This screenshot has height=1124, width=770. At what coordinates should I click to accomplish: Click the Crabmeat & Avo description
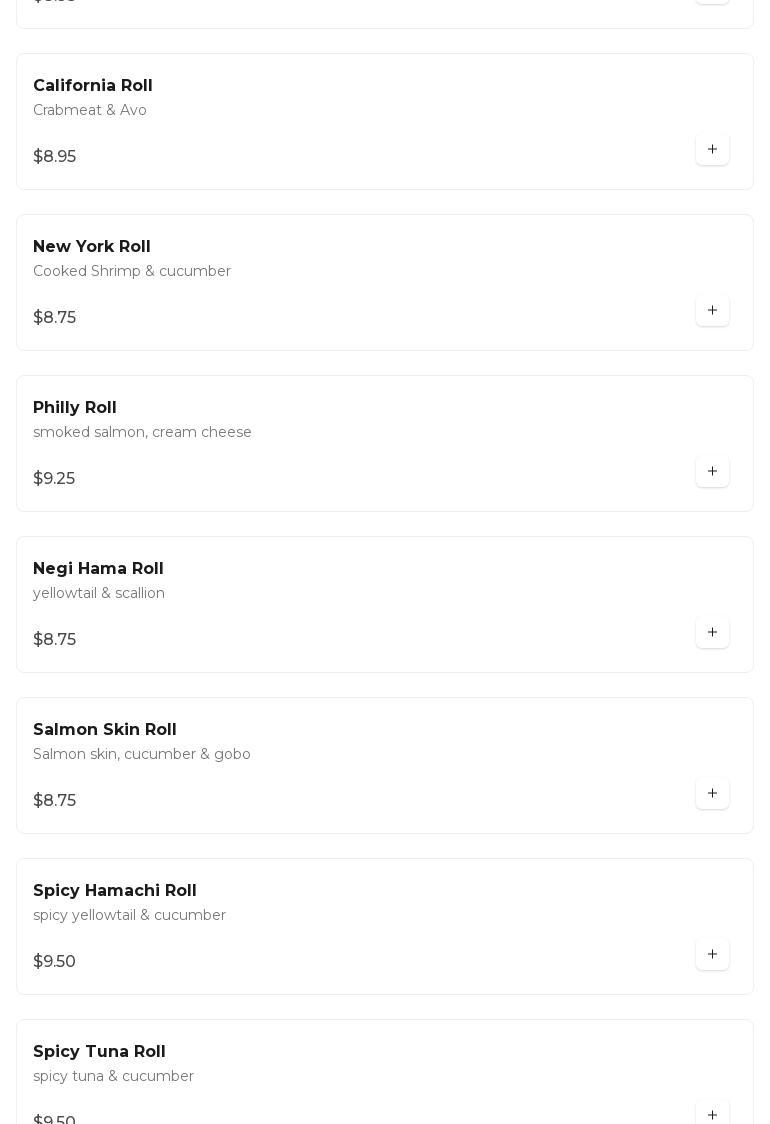coord(90,110)
